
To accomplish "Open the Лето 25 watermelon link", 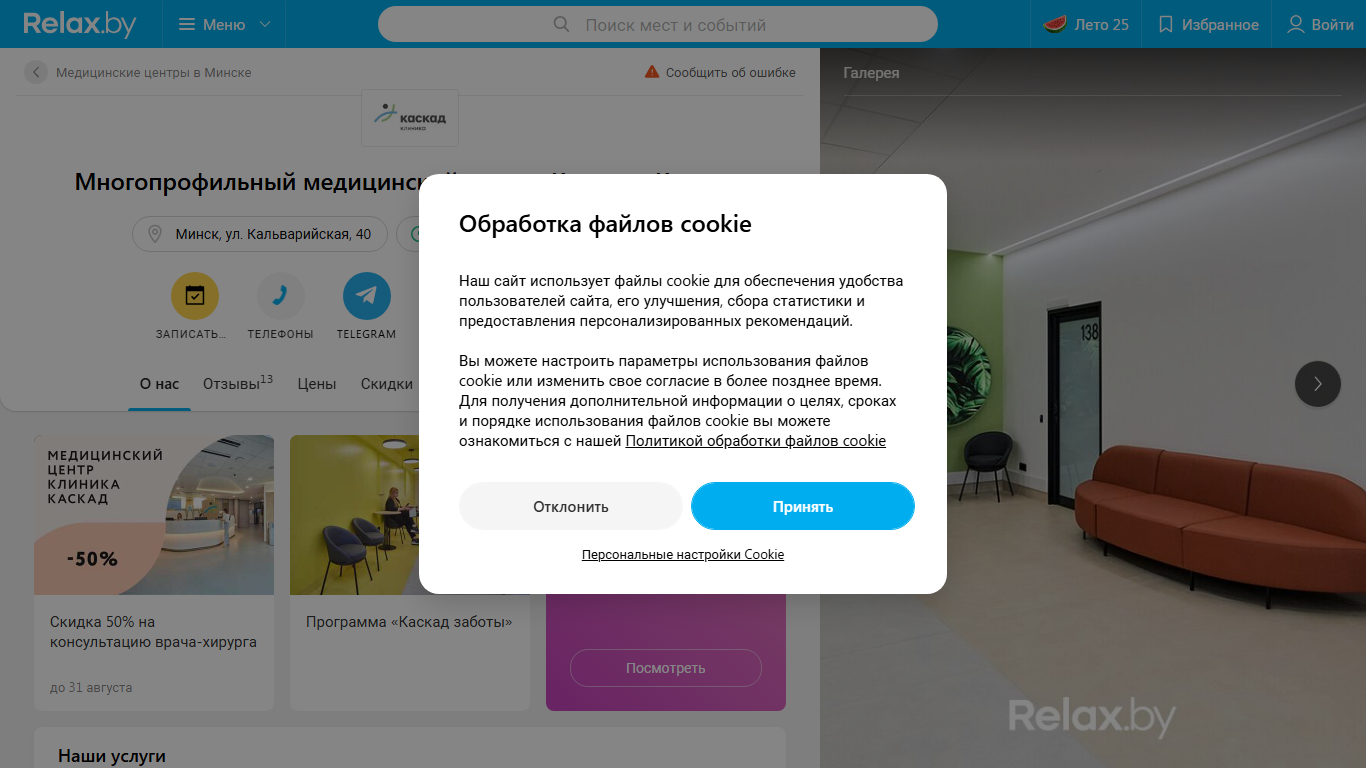I will click(x=1086, y=24).
